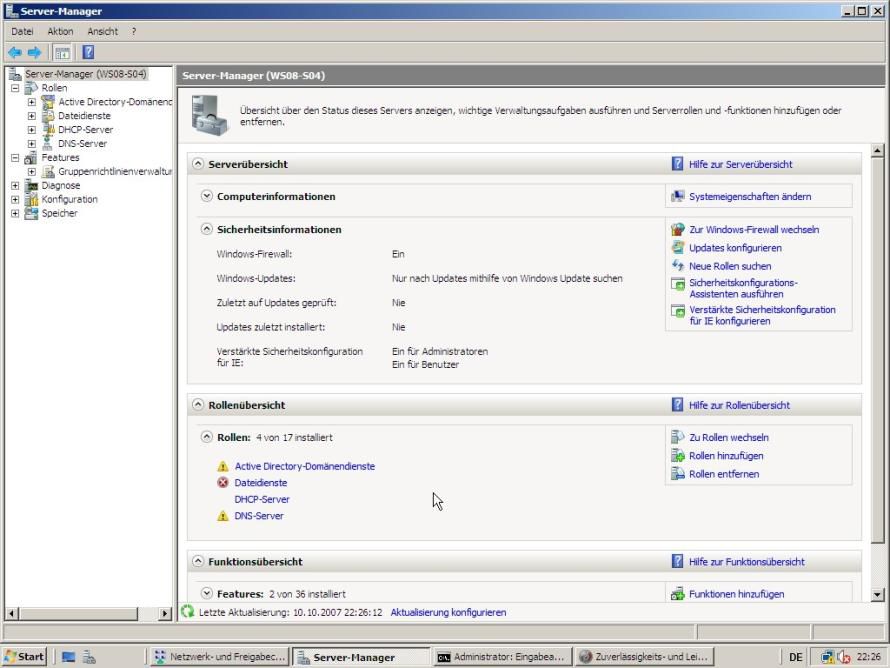Viewport: 890px width, 668px height.
Task: Expand the DHCP-Server tree node
Action: (x=32, y=130)
